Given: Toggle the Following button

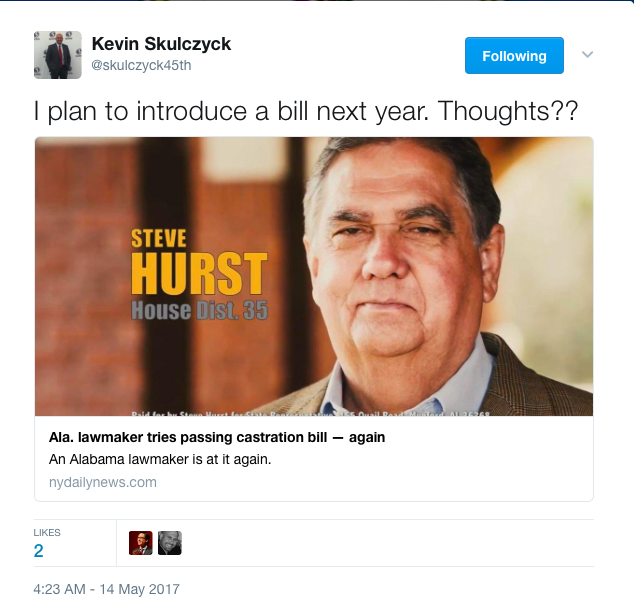Looking at the screenshot, I should coord(514,56).
